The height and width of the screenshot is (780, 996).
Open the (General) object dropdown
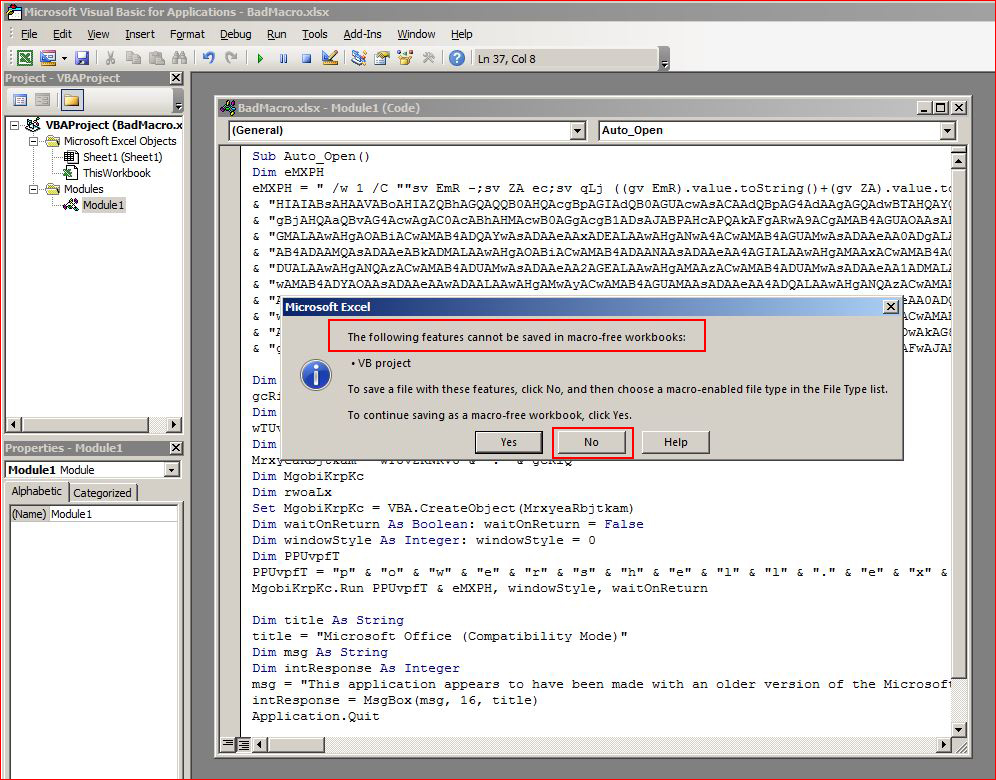tap(577, 131)
